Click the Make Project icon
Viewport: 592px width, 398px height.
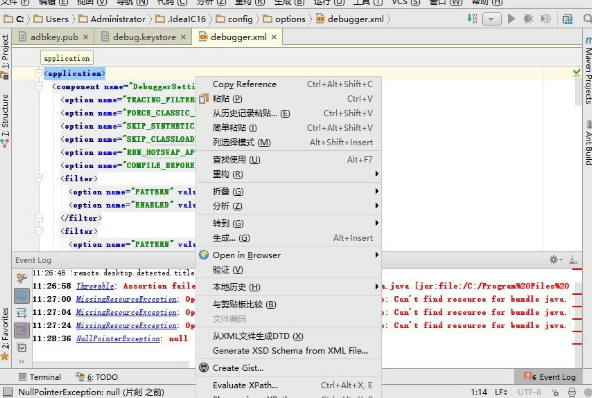pos(472,19)
